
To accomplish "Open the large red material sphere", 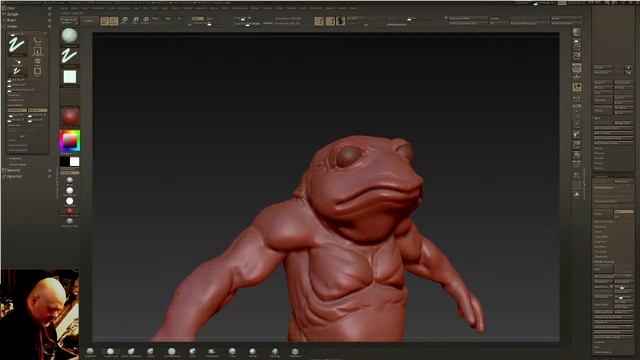I will point(69,116).
